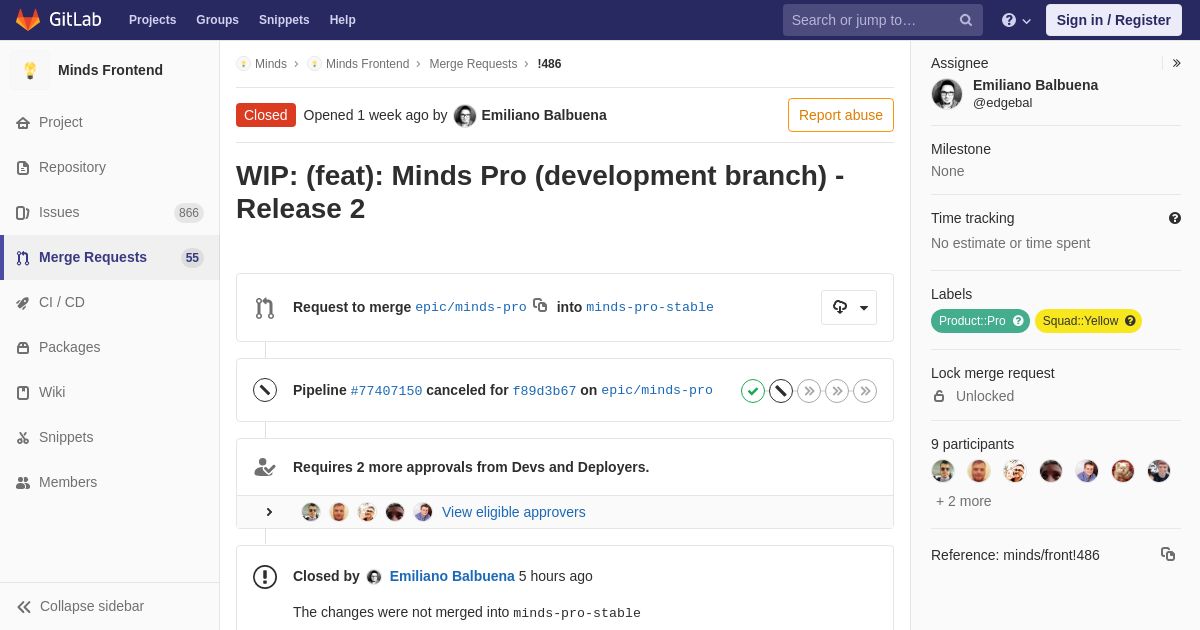1200x630 pixels.
Task: Open the help question mark dropdown
Action: pos(1016,20)
